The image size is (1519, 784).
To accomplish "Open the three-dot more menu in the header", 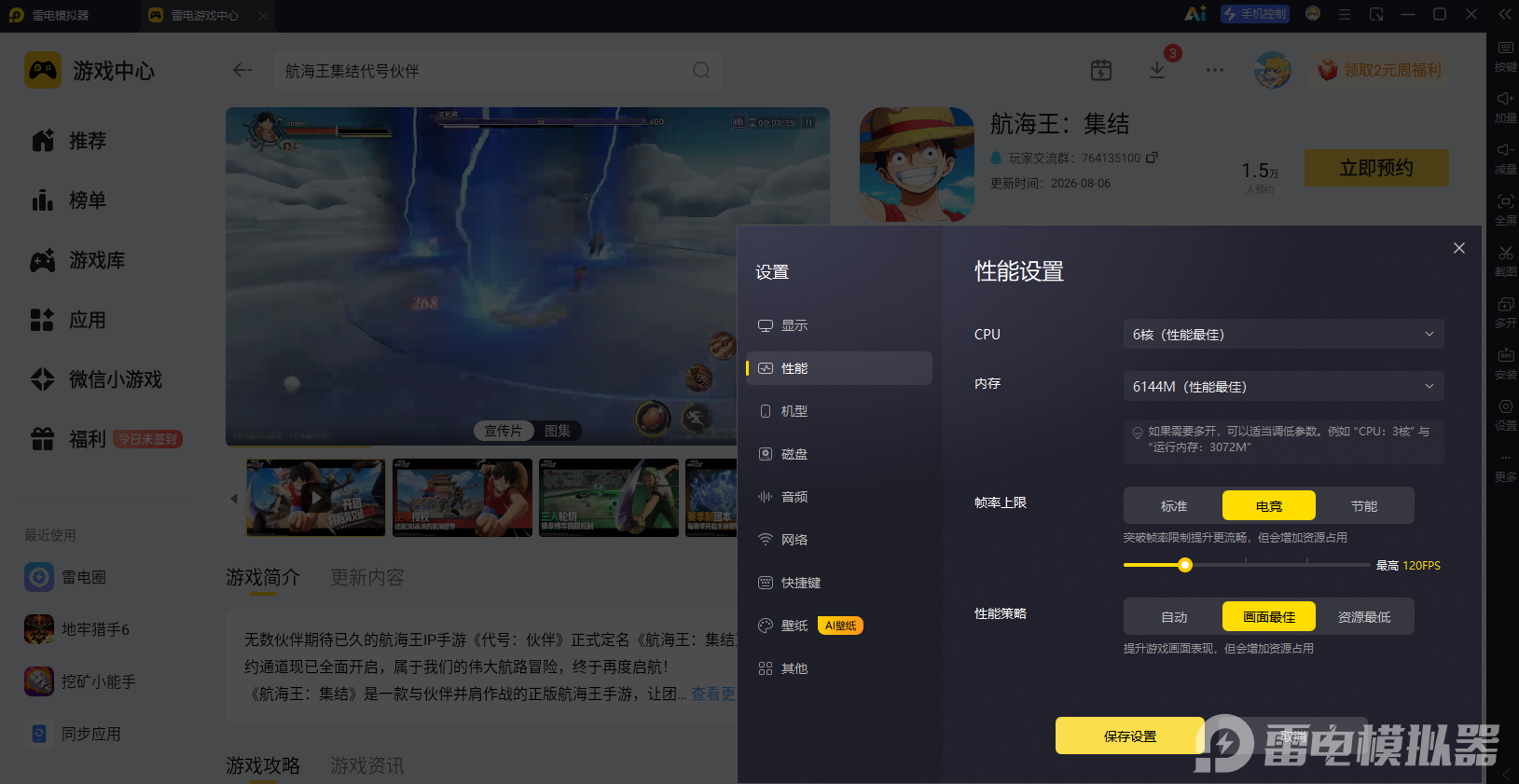I will click(1214, 70).
